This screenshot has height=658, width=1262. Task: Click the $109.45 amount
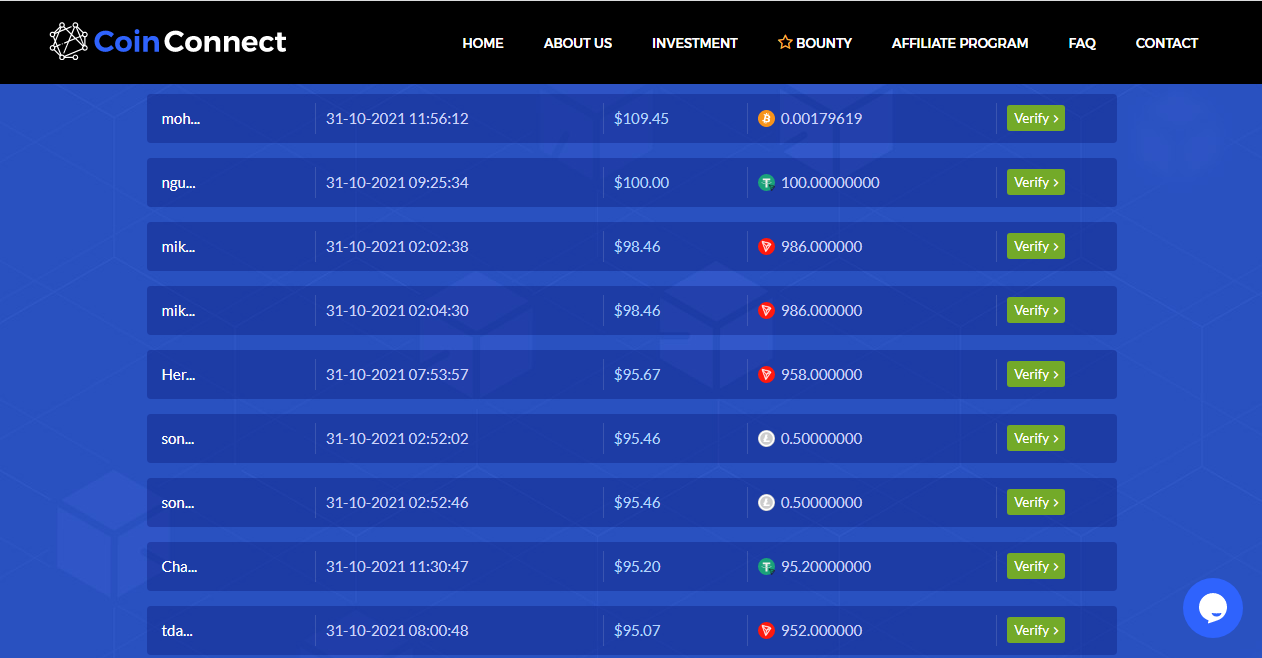click(641, 119)
